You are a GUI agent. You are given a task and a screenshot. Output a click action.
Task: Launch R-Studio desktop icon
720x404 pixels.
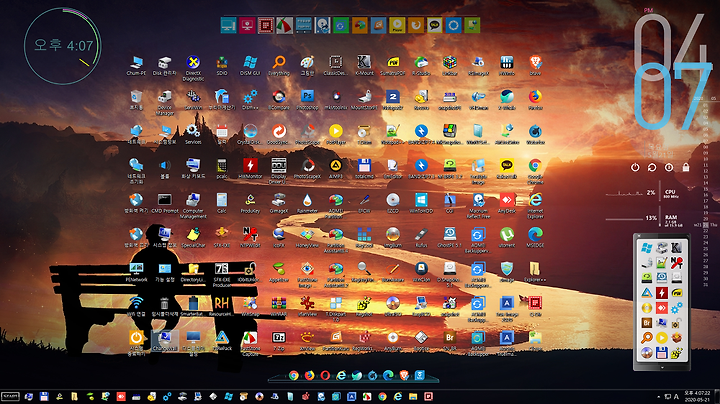pos(421,65)
